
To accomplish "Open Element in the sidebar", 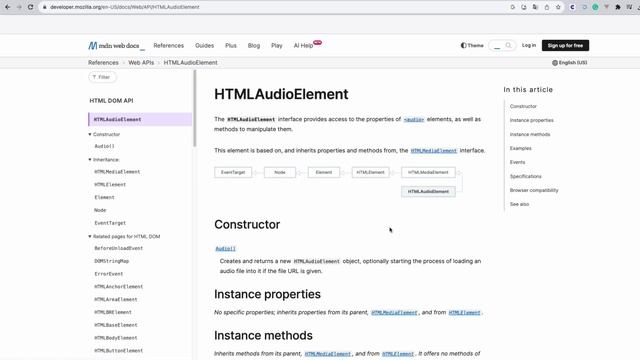I will click(x=104, y=197).
